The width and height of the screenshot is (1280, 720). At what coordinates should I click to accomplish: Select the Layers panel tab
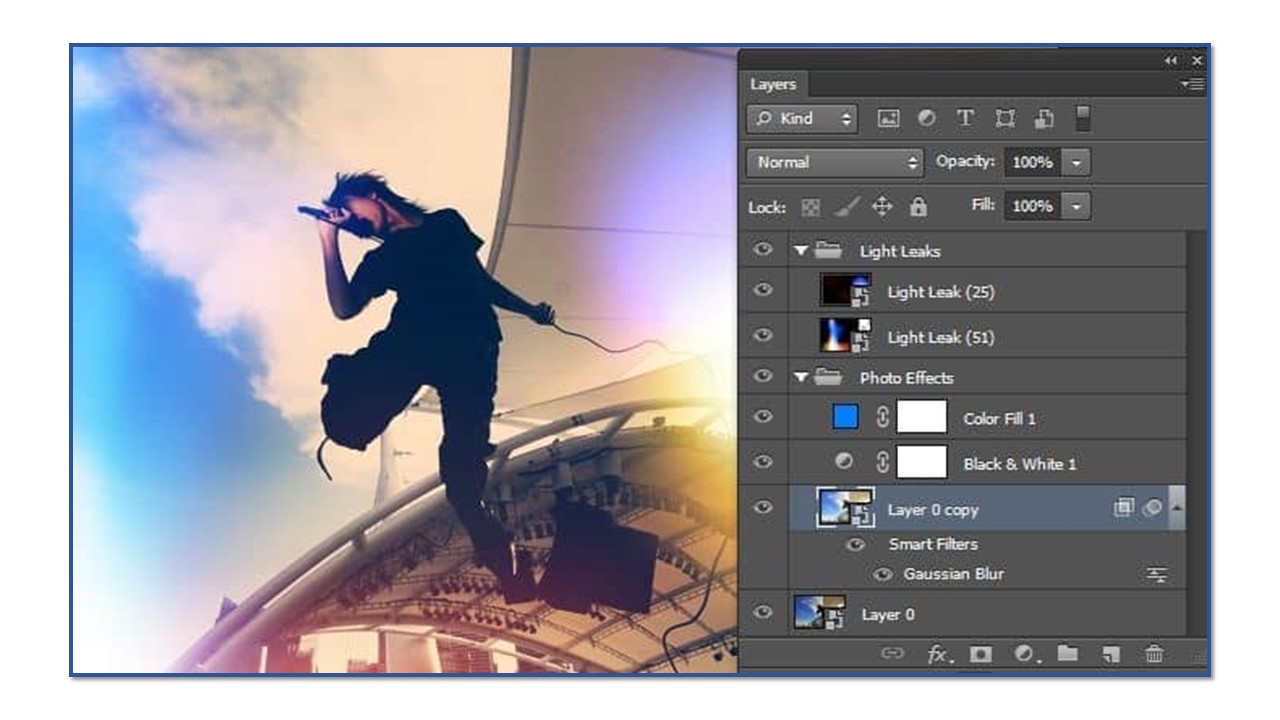coord(774,85)
